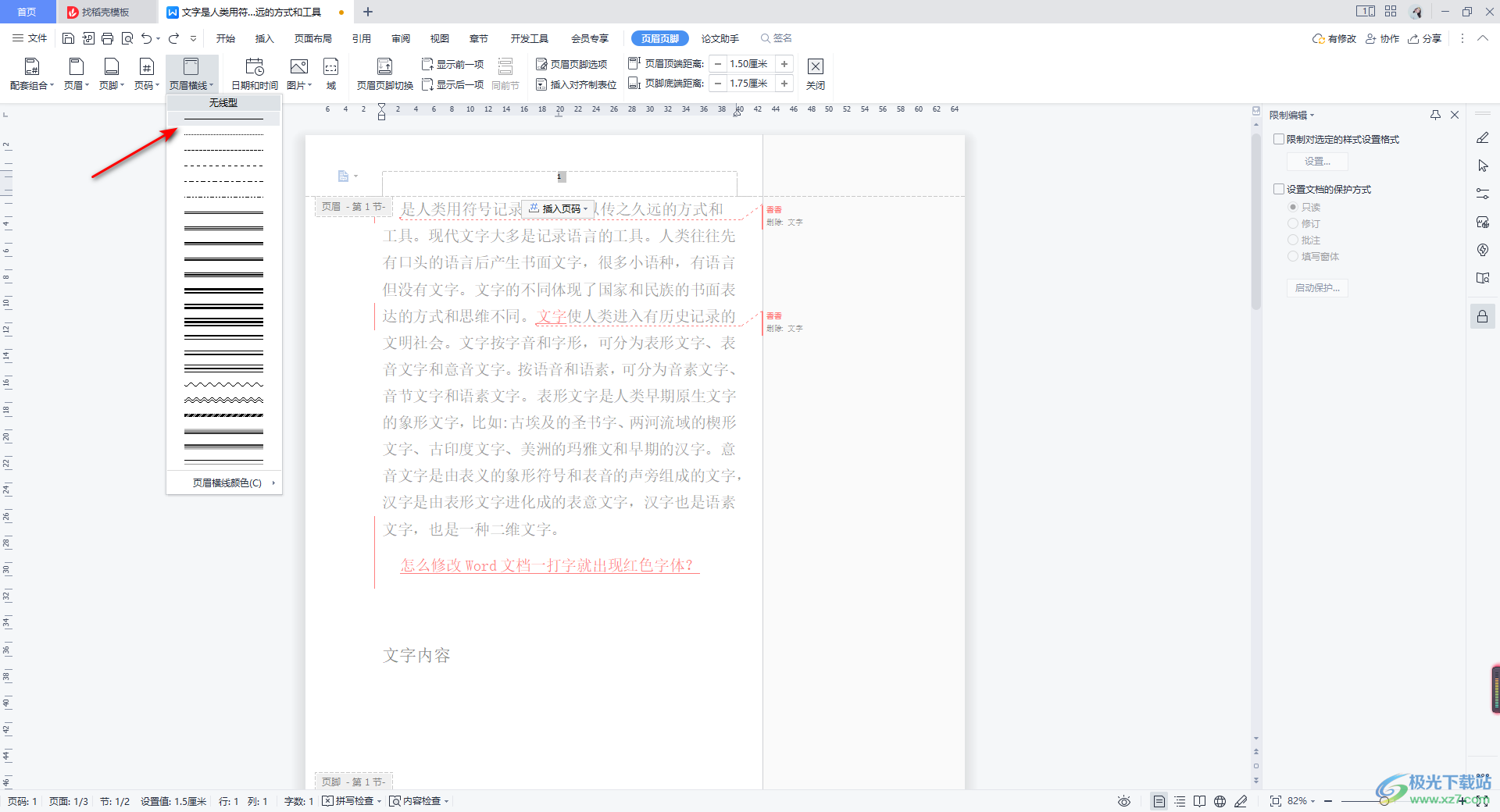Click the fit page zoom icon in status bar
This screenshot has height=812, width=1500.
point(1276,801)
